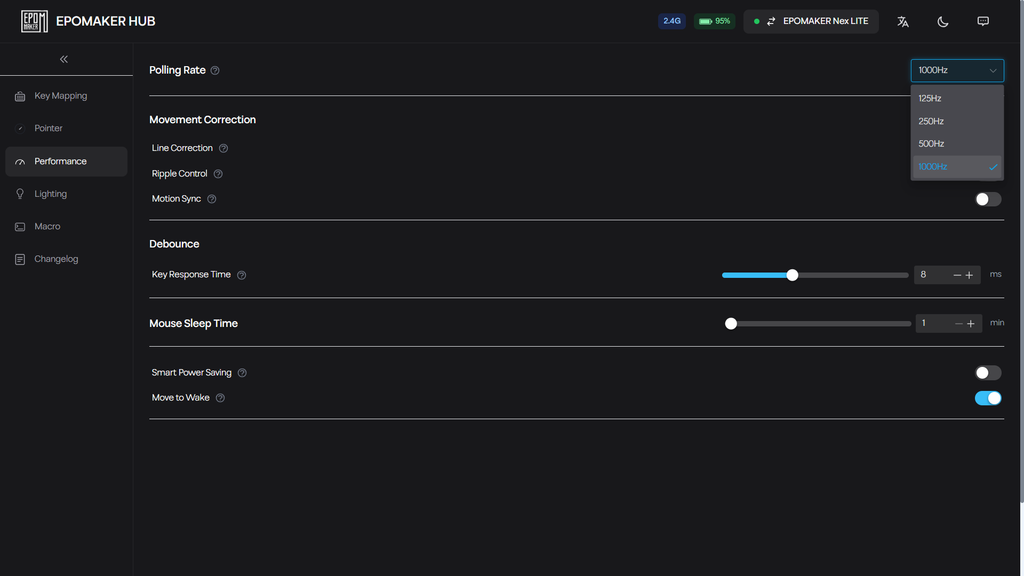1024x576 pixels.
Task: Open Performance settings page
Action: click(66, 161)
